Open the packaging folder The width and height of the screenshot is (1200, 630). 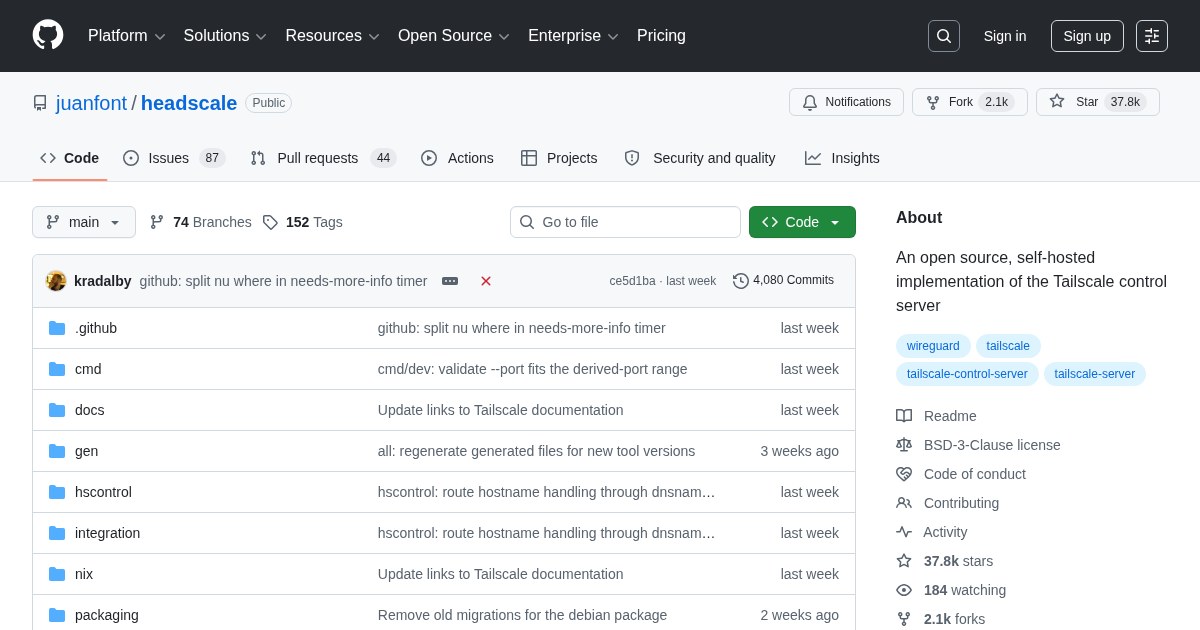107,615
